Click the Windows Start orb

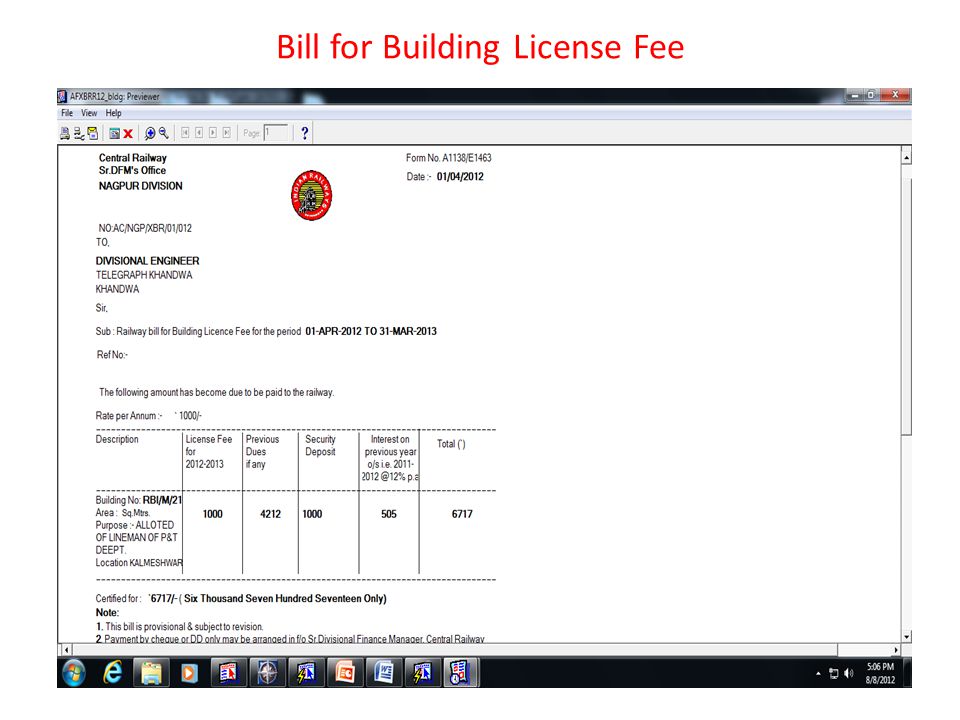pos(74,673)
